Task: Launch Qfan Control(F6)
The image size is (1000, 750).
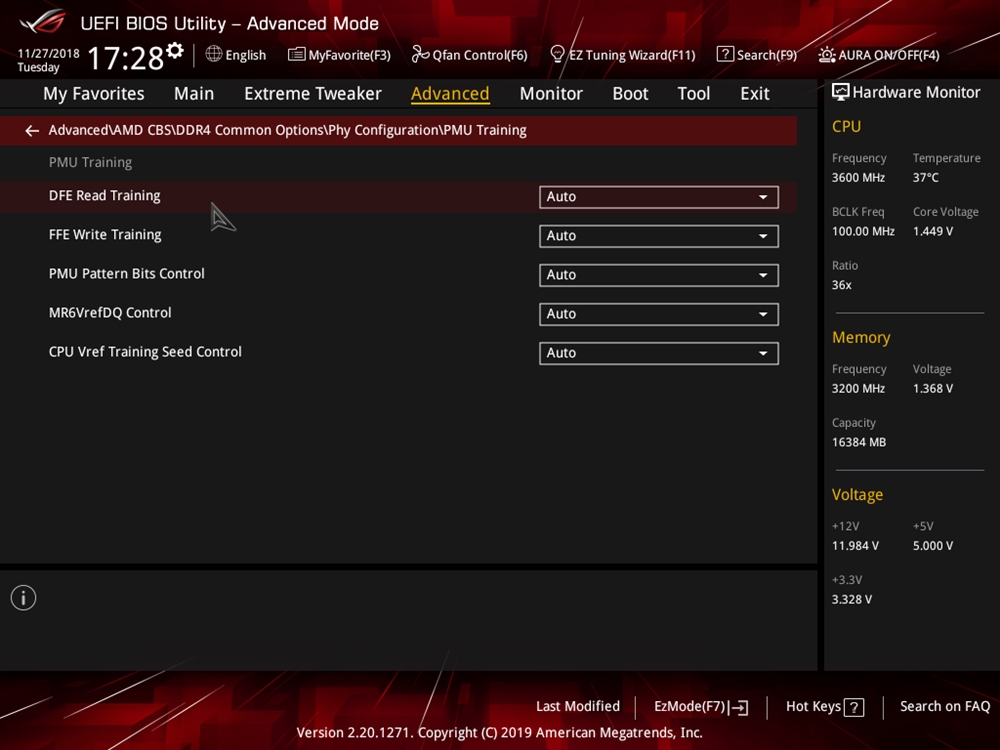Action: 470,55
